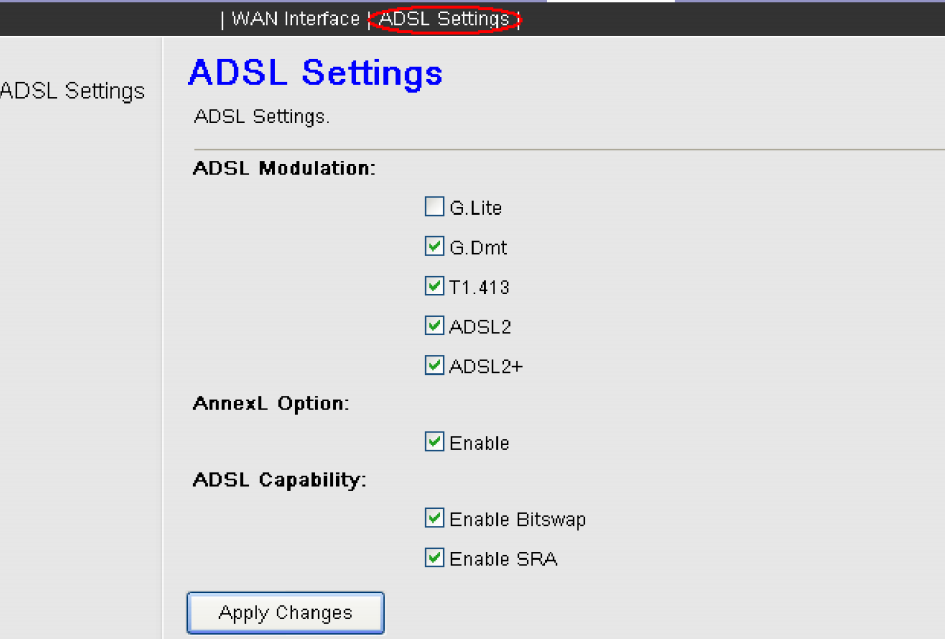Click the AnnexL Option section label
Viewport: 947px width, 644px height.
pos(271,404)
